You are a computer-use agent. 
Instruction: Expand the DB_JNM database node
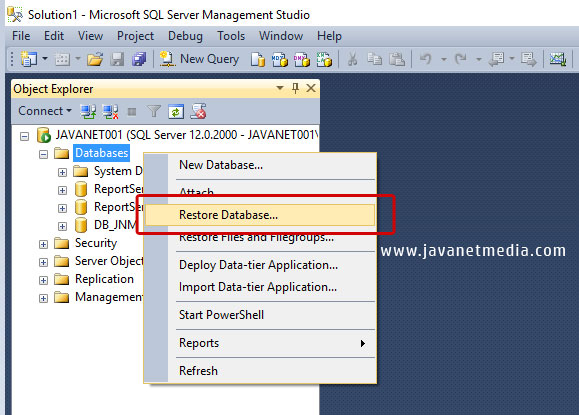62,226
